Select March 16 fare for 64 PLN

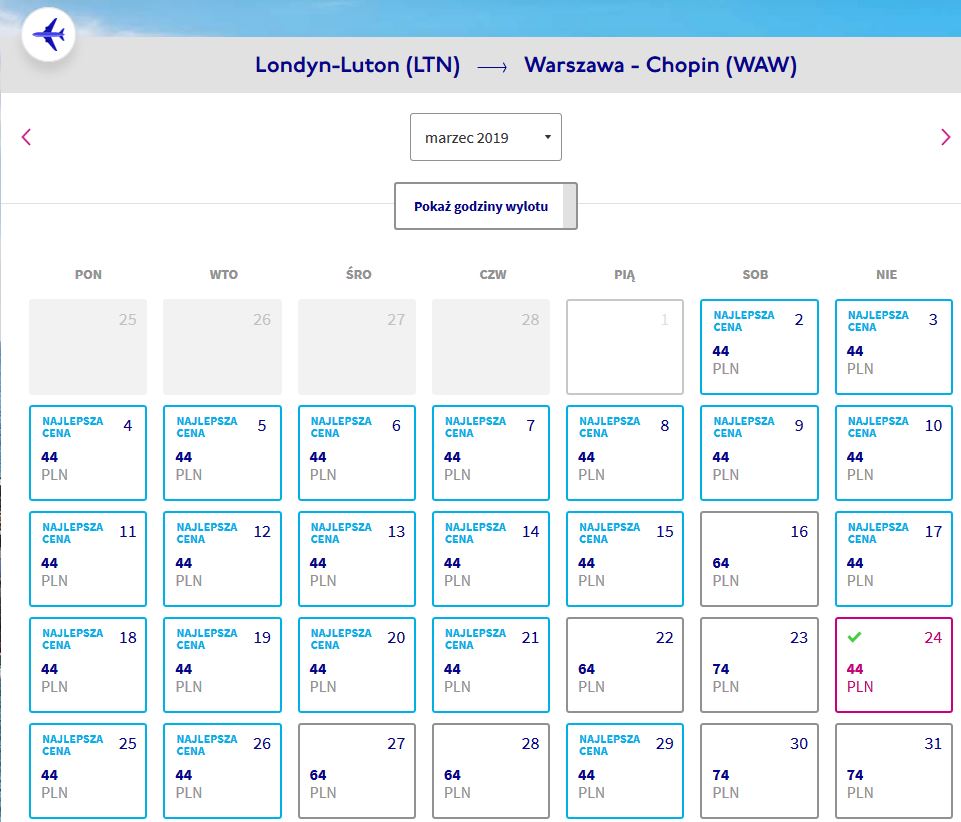[x=759, y=559]
